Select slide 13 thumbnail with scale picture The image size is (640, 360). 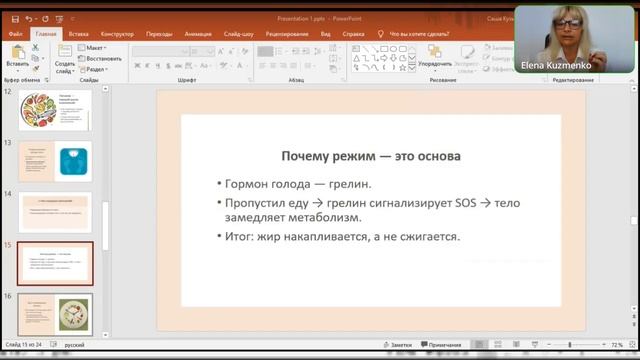[55, 162]
